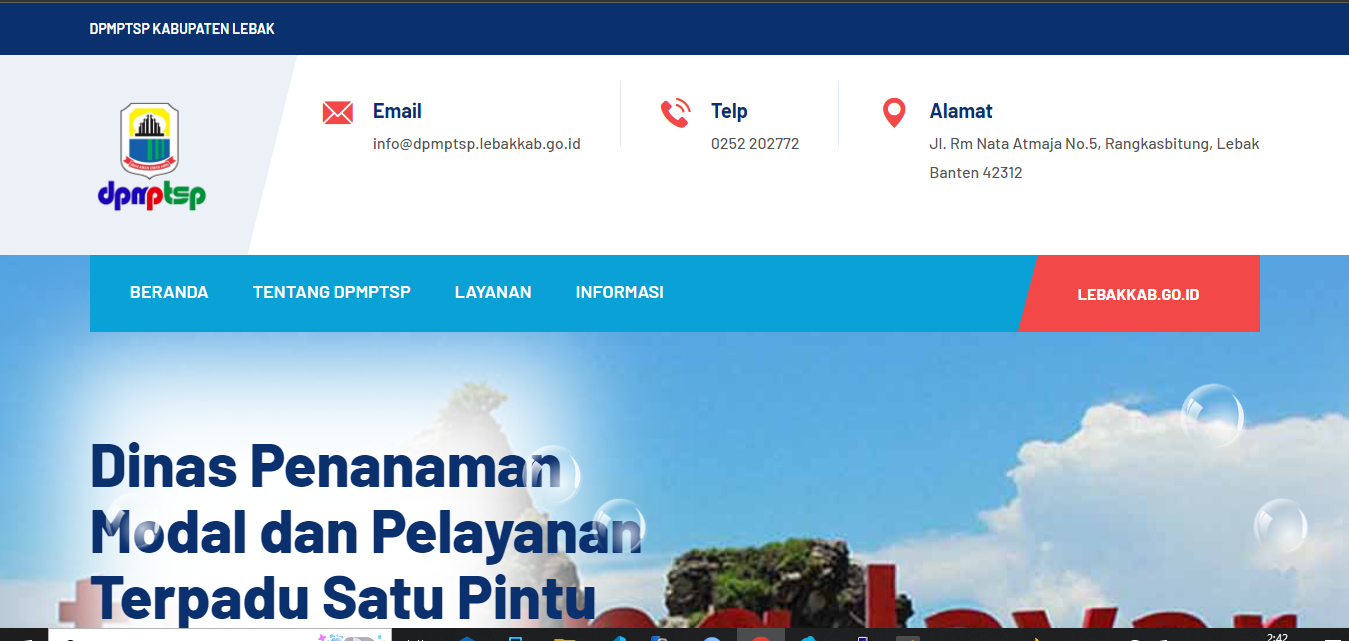
Task: Open the BERANDA menu item
Action: coord(169,293)
